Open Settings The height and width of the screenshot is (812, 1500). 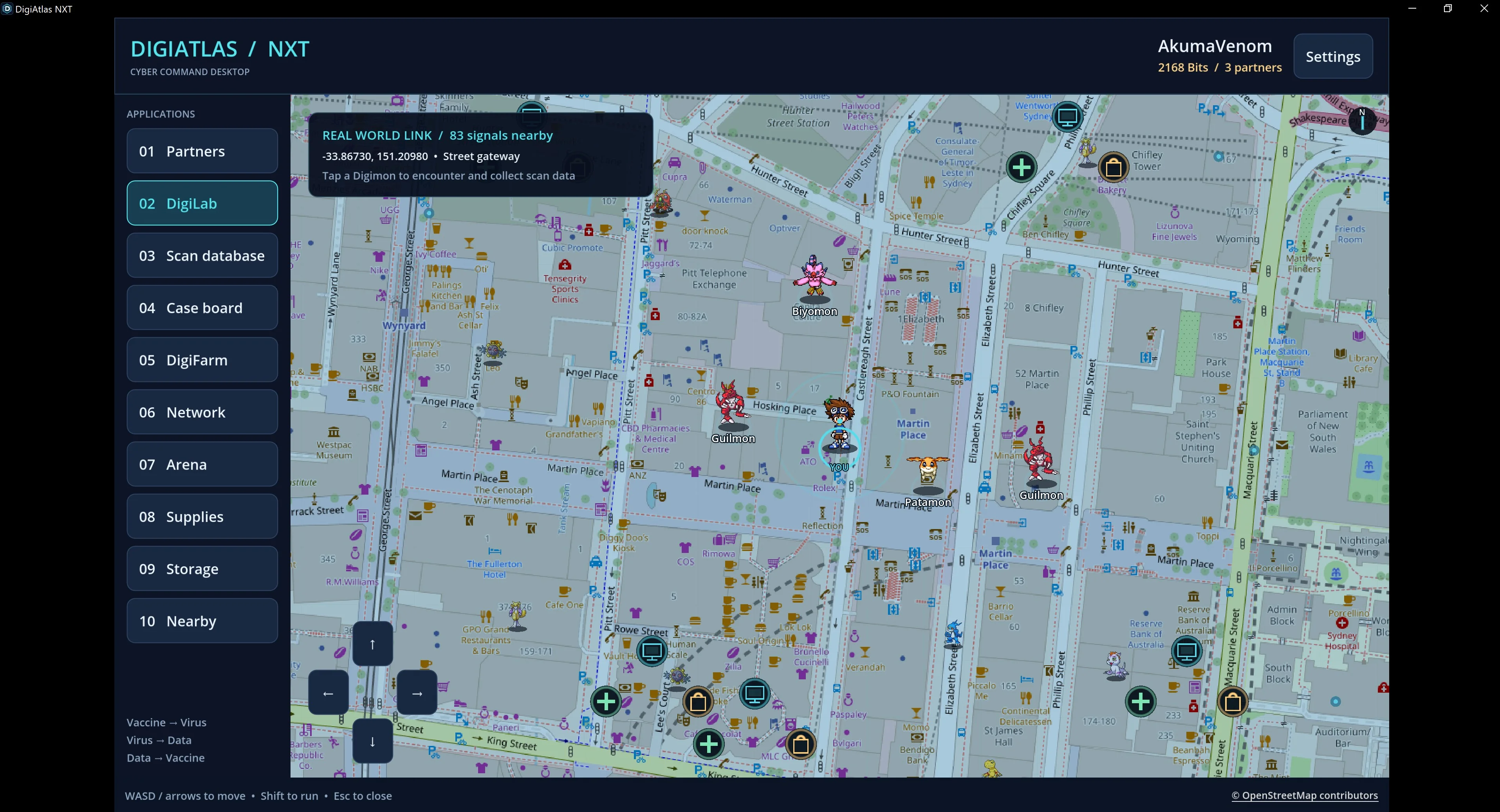(x=1333, y=56)
